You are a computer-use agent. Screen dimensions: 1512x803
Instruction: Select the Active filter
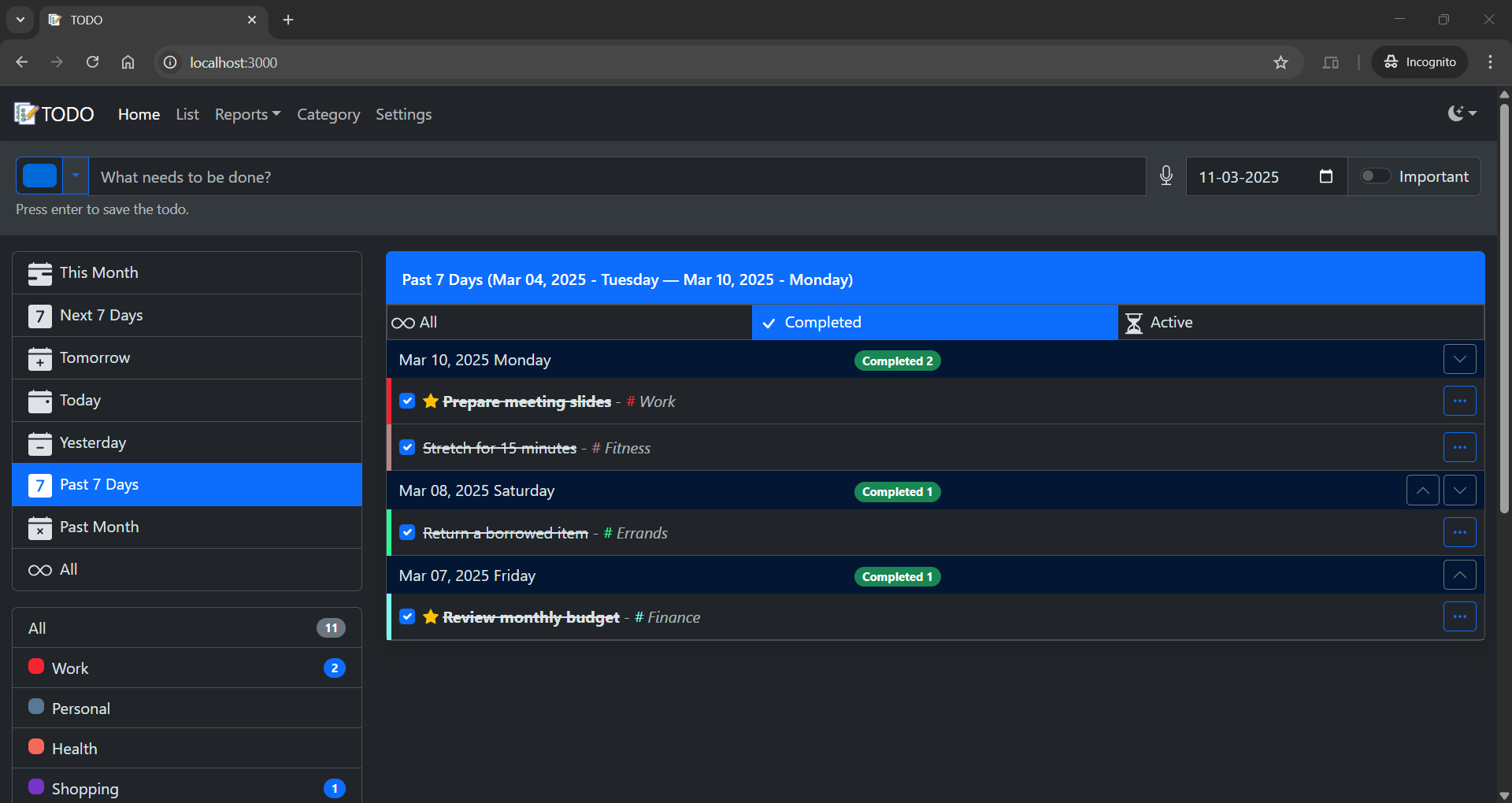pos(1299,322)
